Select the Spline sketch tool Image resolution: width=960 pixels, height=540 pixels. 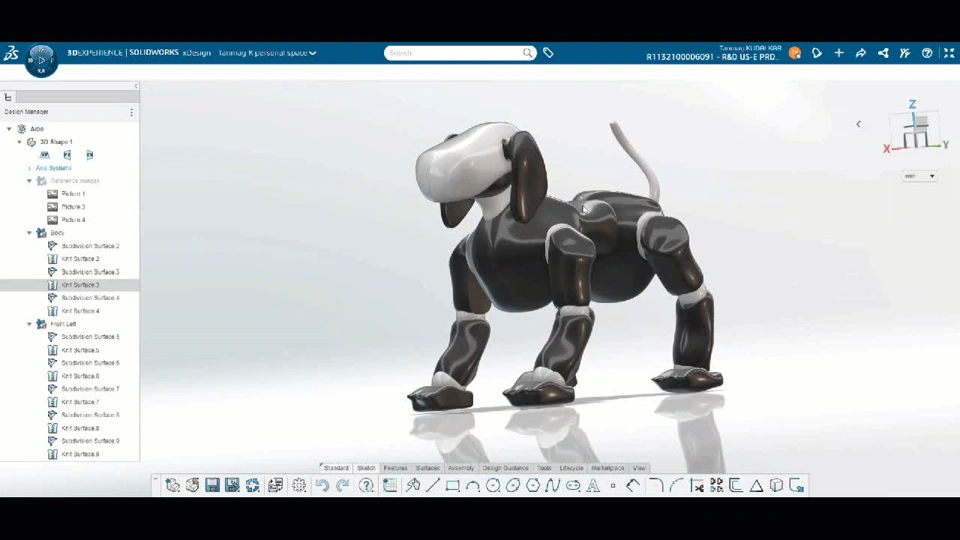pos(553,486)
